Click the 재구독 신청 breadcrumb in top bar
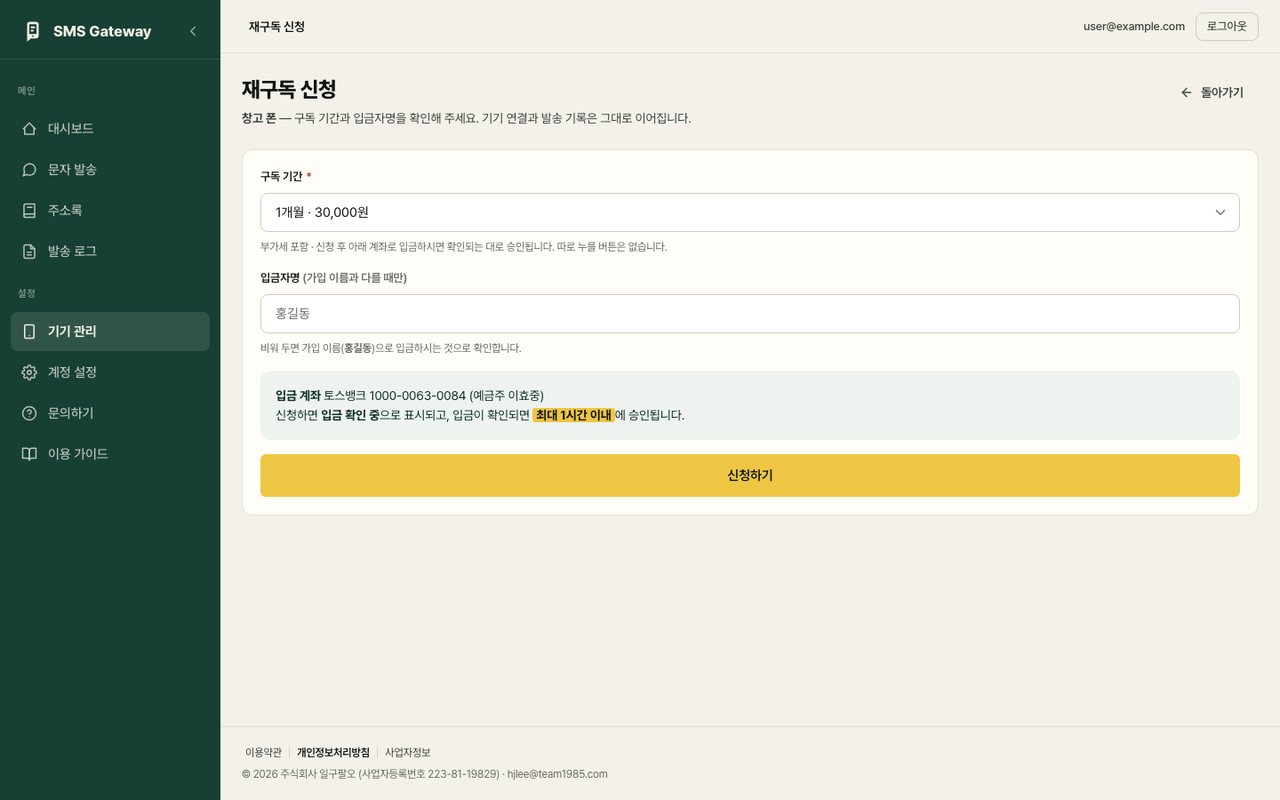Viewport: 1280px width, 800px height. pyautogui.click(x=277, y=27)
